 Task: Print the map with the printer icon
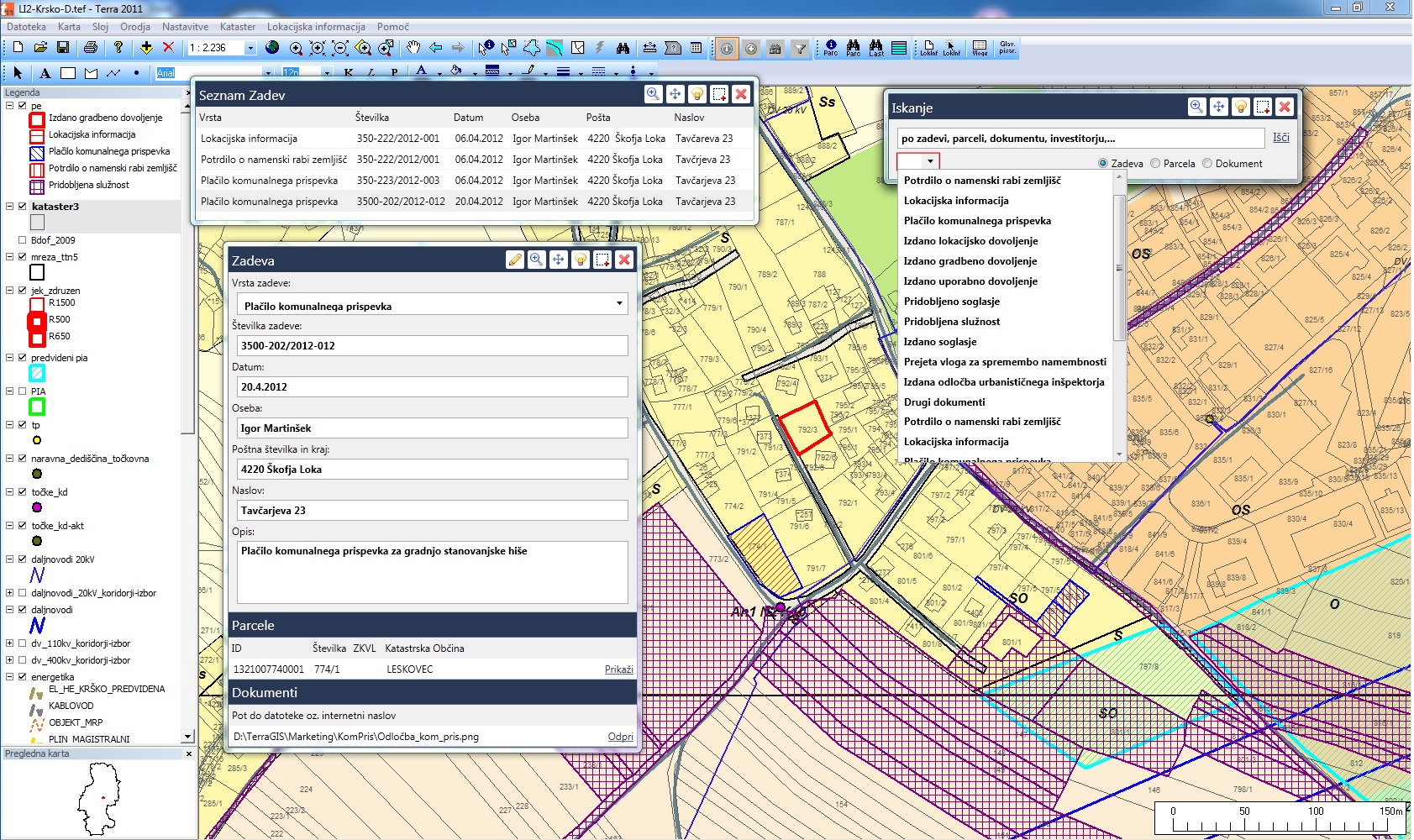pos(91,48)
